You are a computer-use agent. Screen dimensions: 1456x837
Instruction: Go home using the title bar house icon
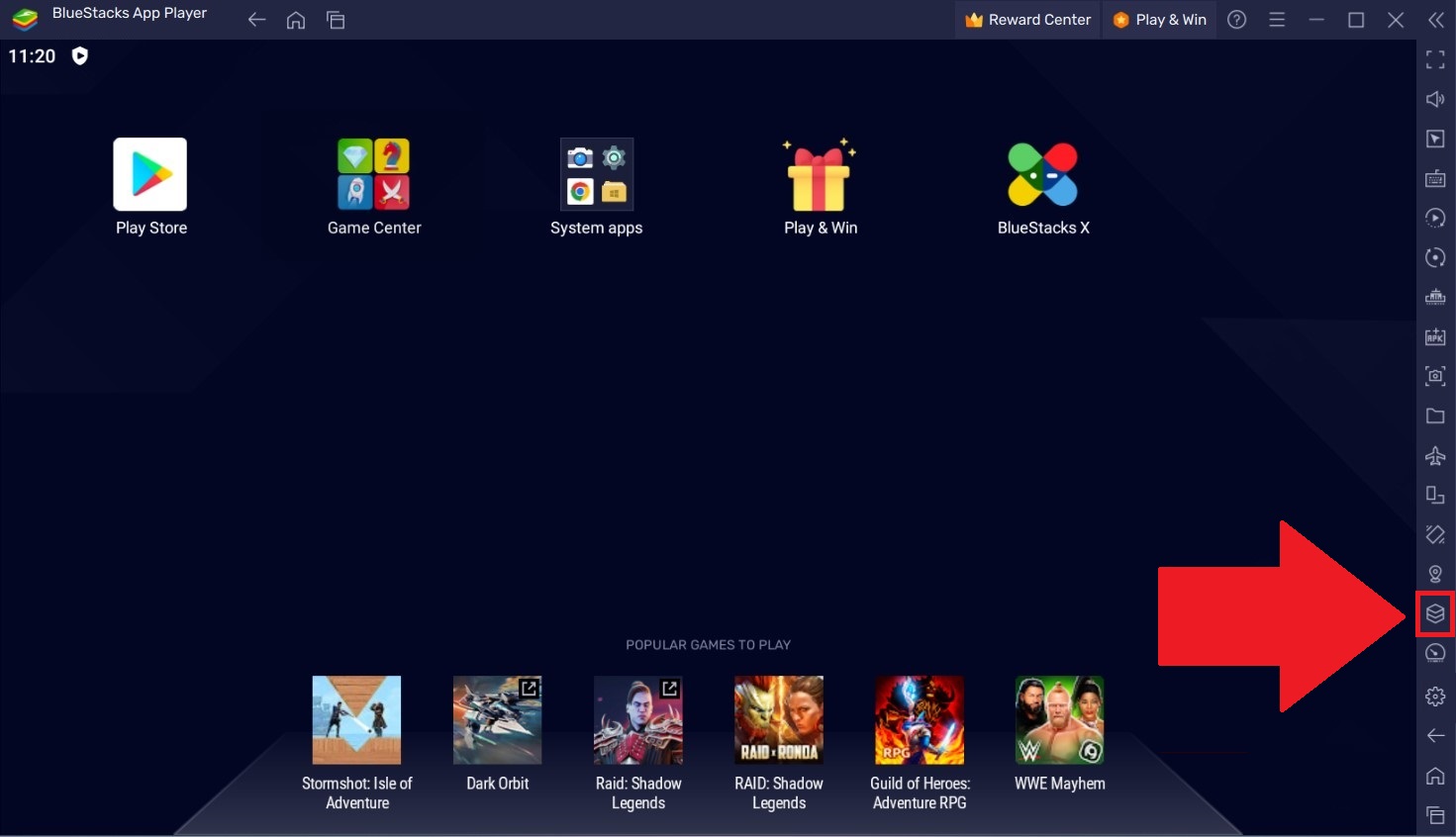[296, 20]
